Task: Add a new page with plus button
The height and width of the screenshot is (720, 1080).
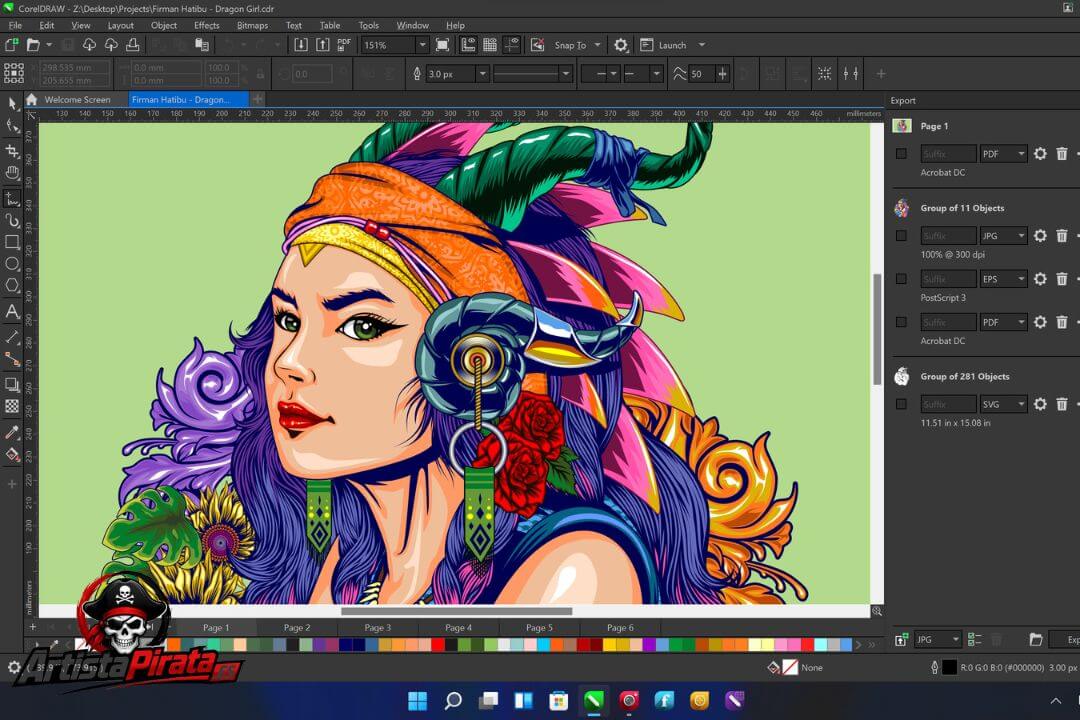Action: coord(32,626)
